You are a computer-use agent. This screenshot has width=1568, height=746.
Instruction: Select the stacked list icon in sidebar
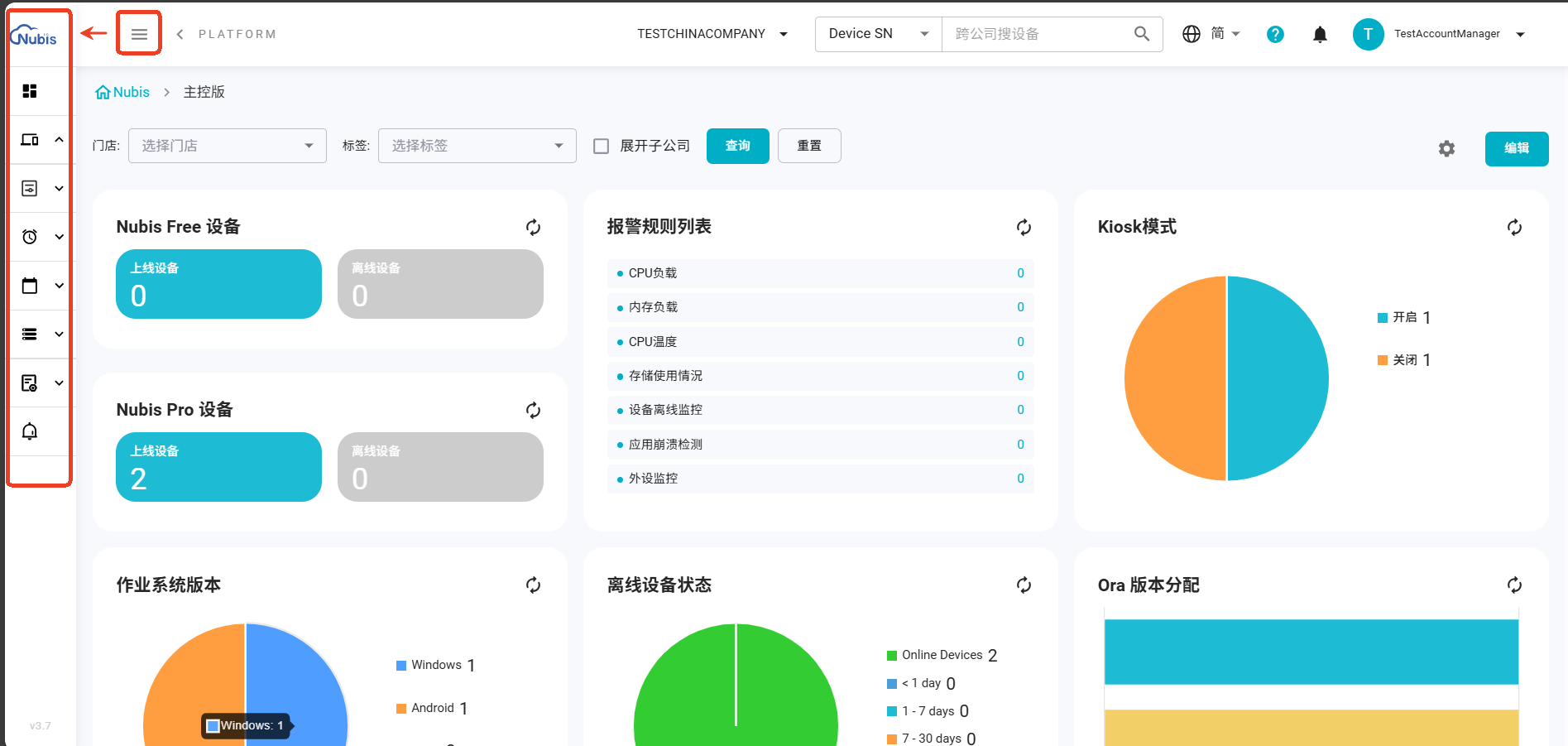30,334
